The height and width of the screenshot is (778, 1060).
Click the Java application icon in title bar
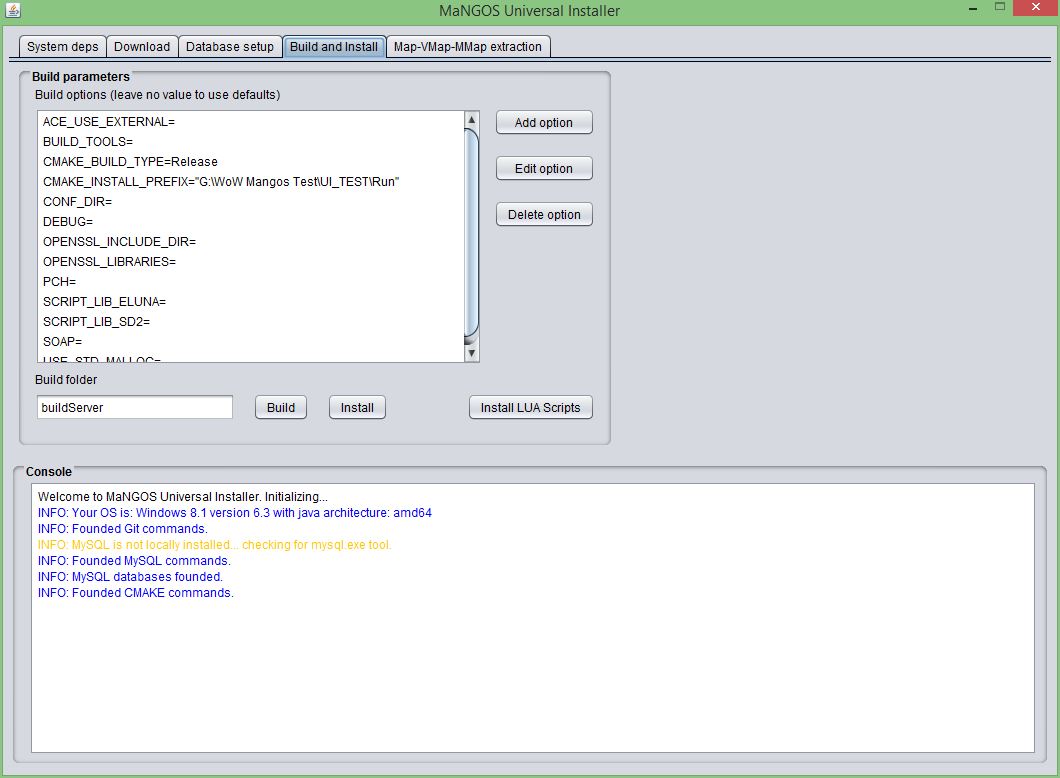13,10
